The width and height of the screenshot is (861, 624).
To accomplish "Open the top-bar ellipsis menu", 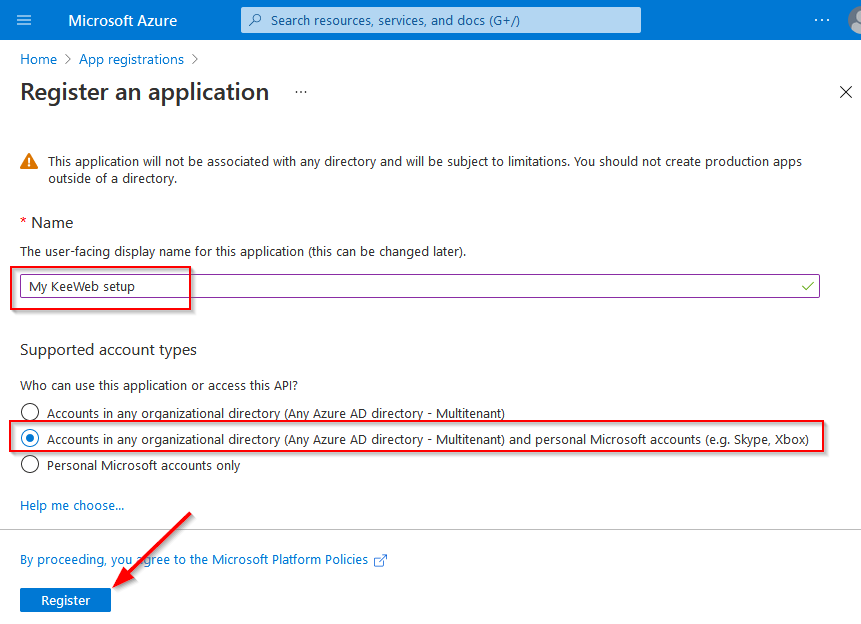I will point(822,20).
